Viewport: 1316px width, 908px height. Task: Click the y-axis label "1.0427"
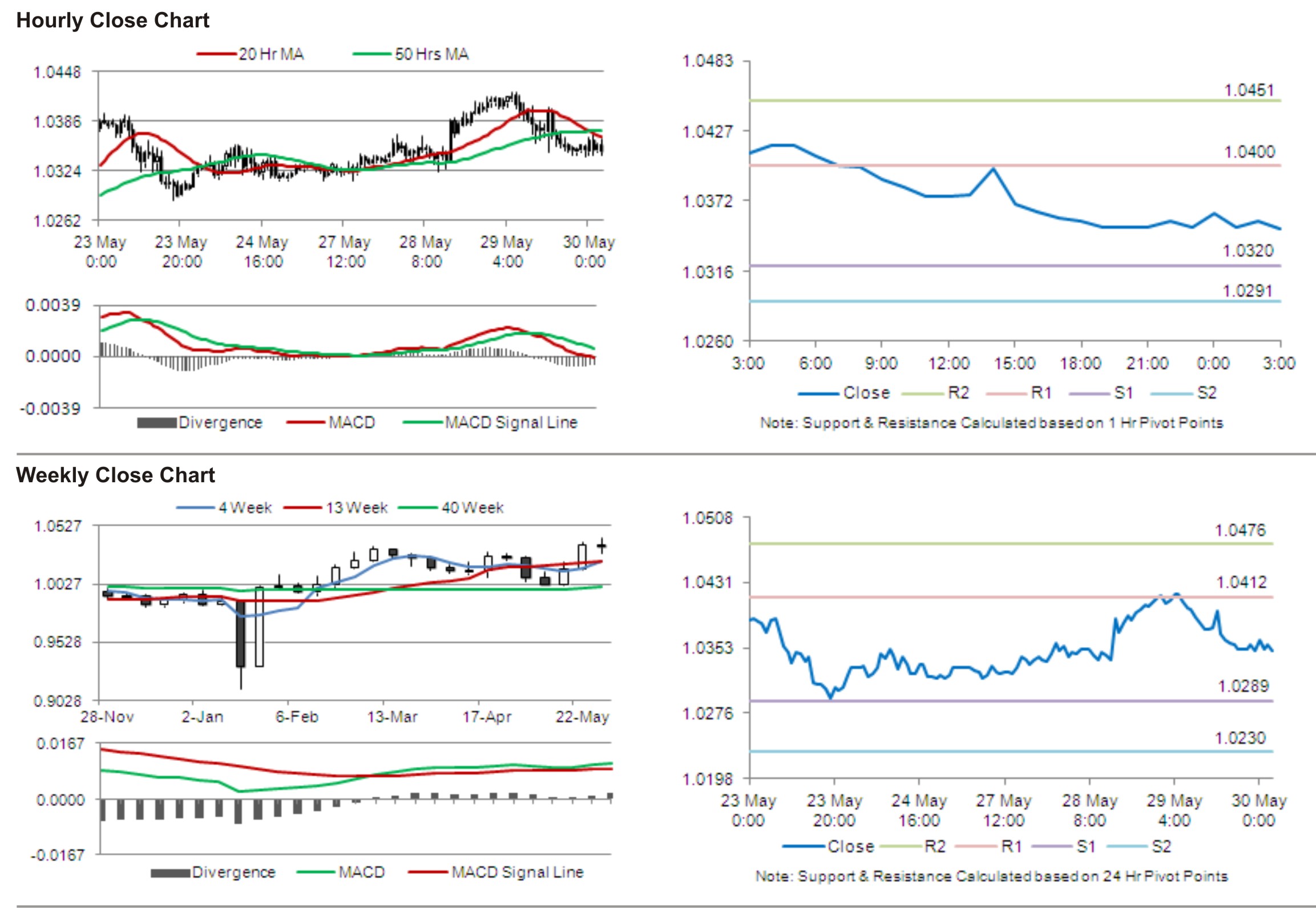708,131
